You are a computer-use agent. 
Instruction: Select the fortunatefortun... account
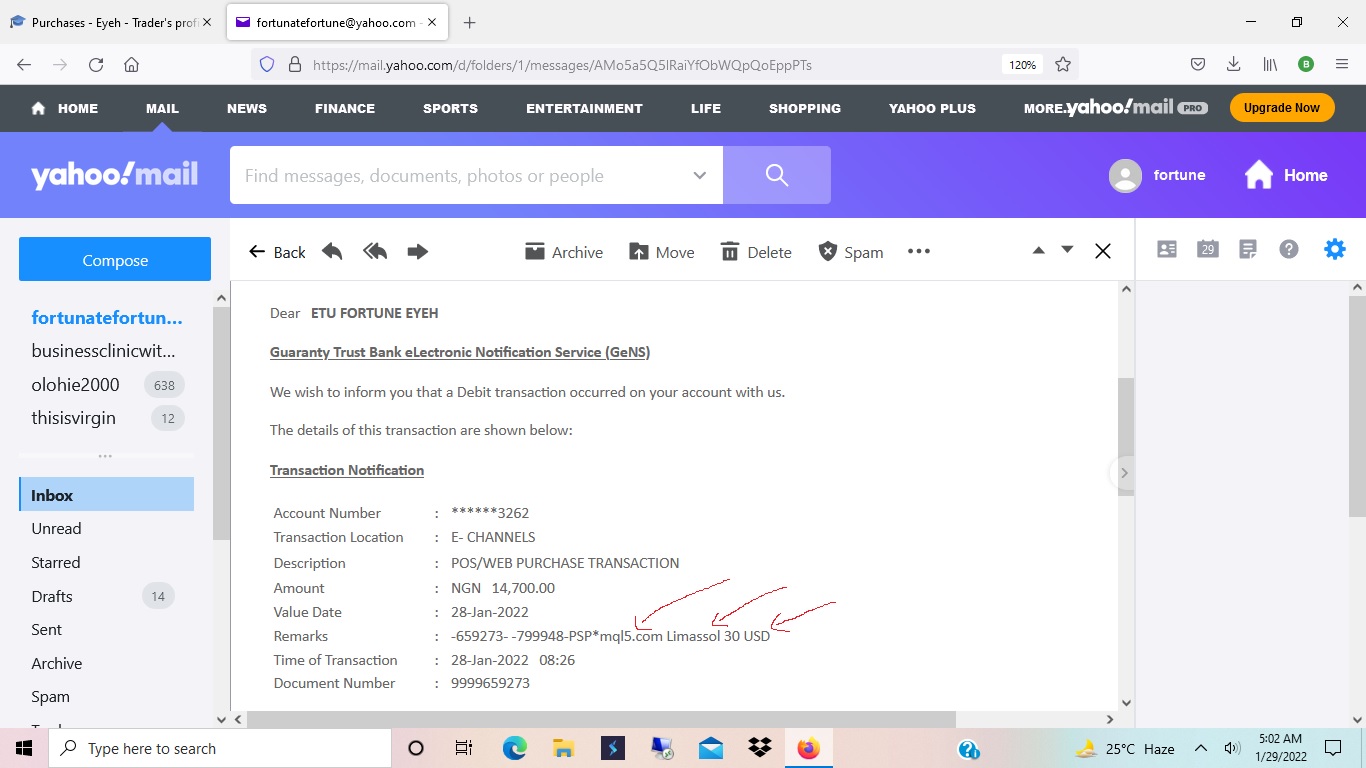pos(107,318)
